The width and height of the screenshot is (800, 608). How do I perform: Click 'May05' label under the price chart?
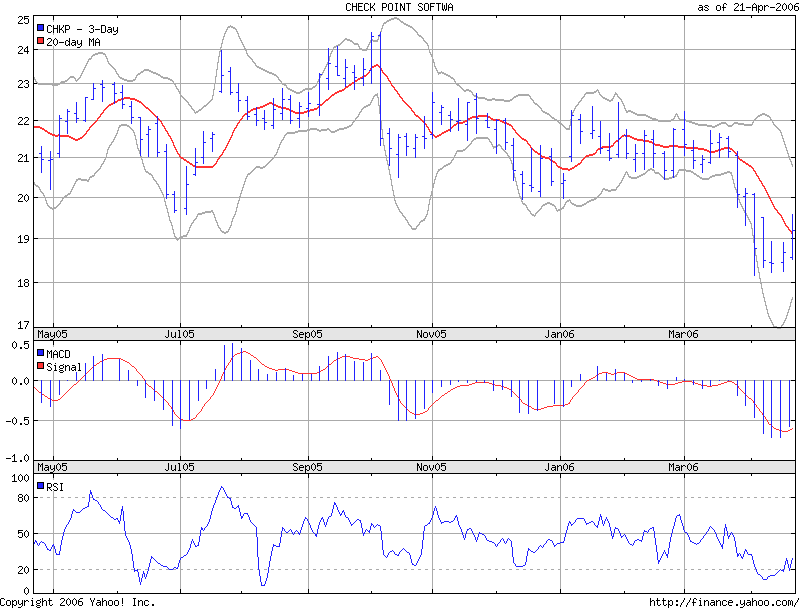click(x=52, y=334)
